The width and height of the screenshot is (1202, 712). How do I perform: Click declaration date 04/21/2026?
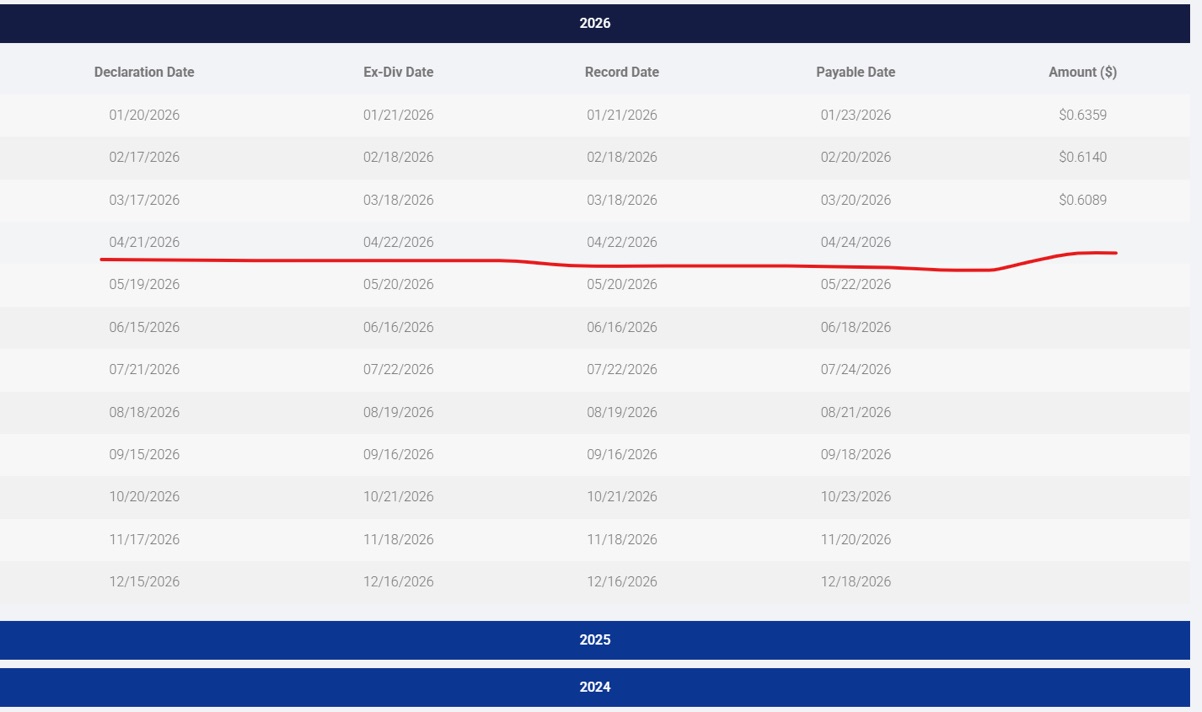point(144,242)
